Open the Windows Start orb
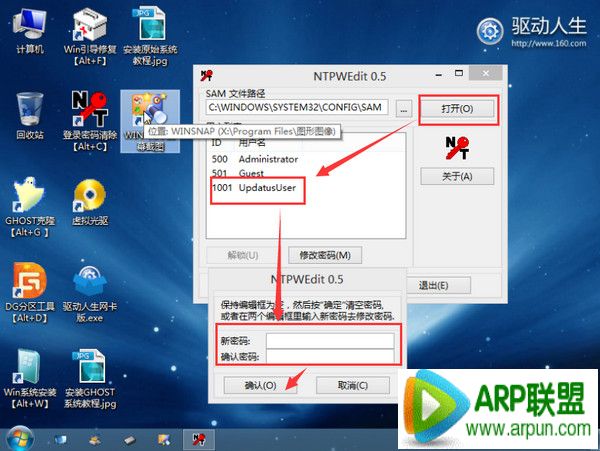 tap(18, 439)
